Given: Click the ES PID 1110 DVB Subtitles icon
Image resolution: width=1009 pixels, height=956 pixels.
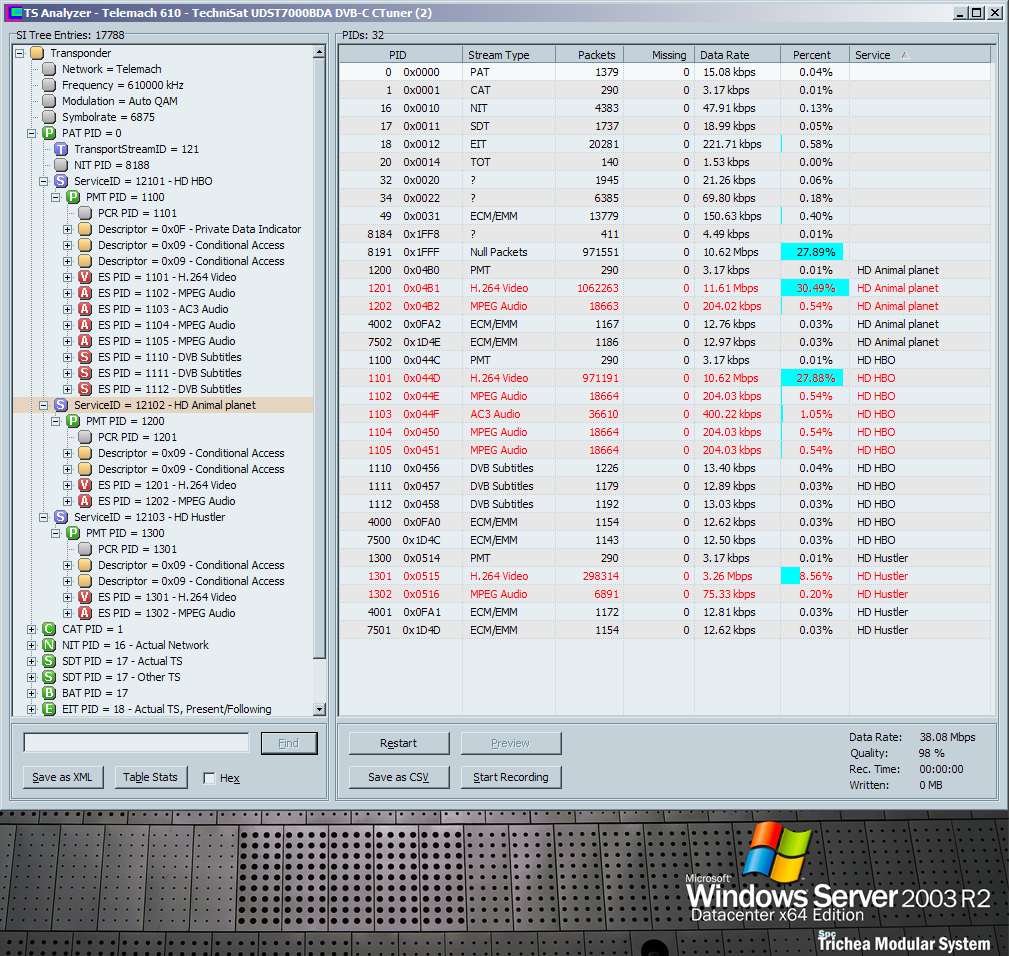Looking at the screenshot, I should click(85, 357).
